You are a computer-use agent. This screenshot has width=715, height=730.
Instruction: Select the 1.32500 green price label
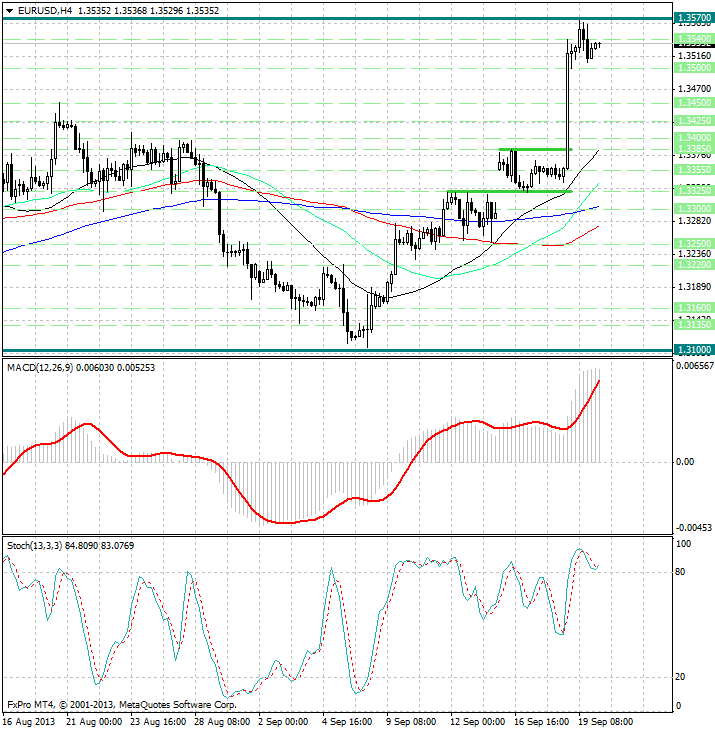[x=694, y=243]
